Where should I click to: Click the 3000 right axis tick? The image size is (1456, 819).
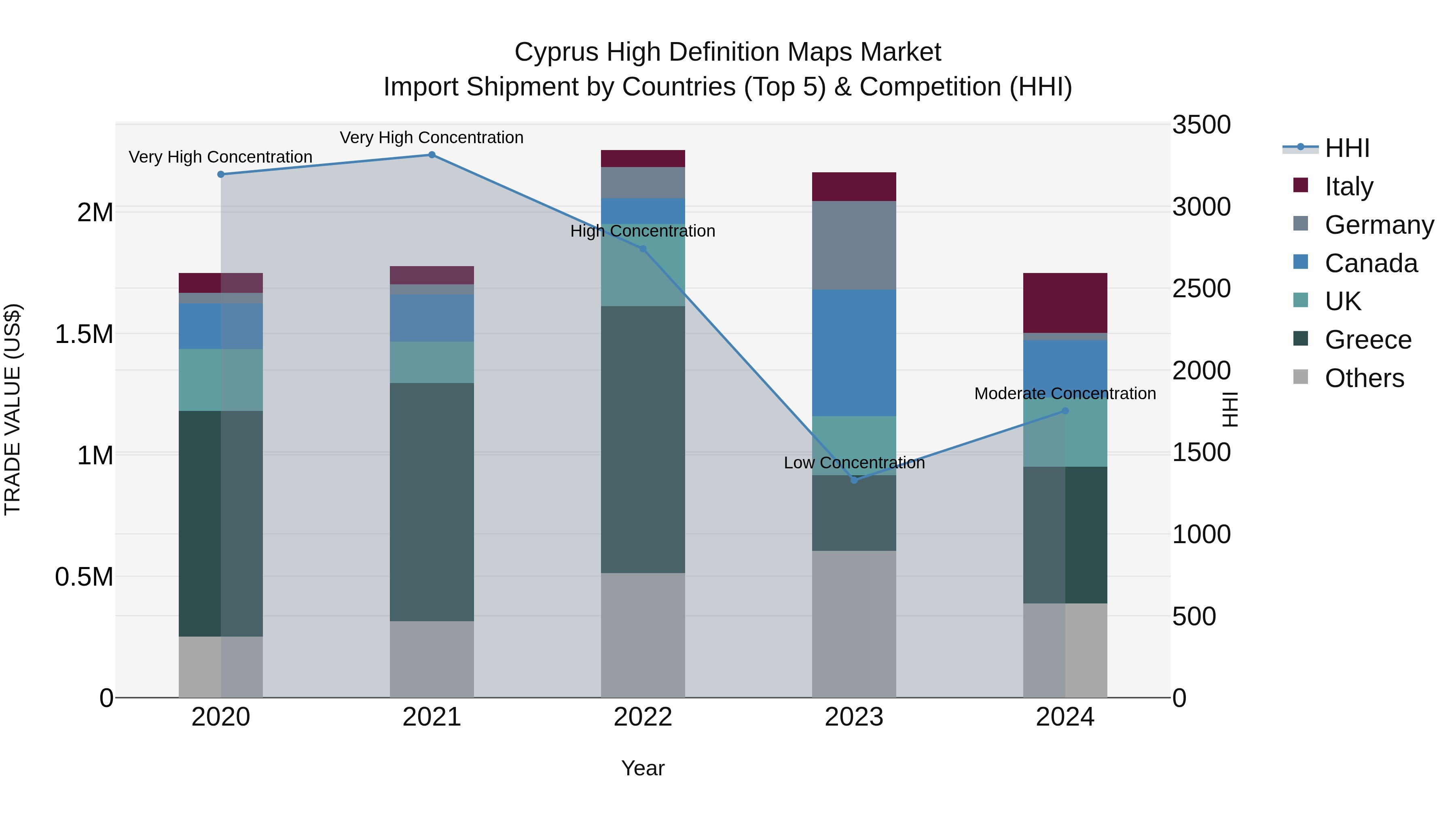tap(1202, 206)
